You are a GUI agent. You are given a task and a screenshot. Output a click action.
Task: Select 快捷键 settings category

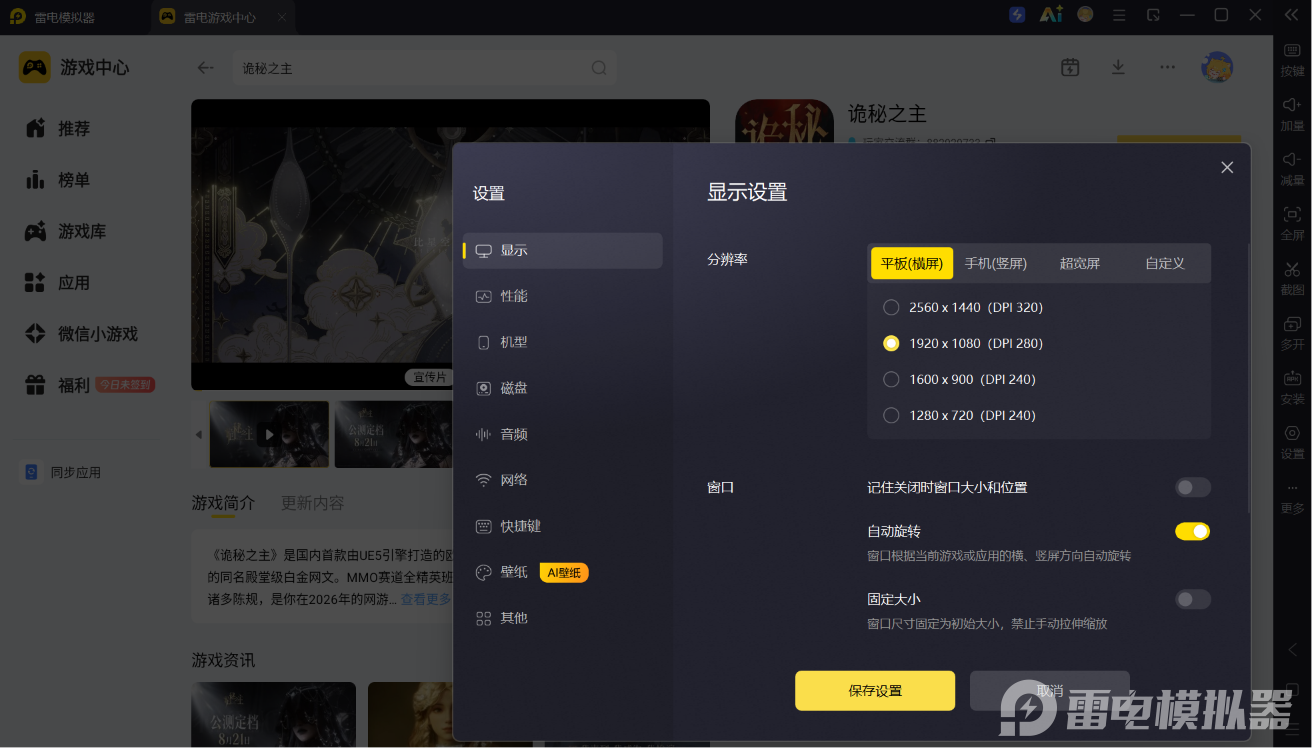point(563,526)
